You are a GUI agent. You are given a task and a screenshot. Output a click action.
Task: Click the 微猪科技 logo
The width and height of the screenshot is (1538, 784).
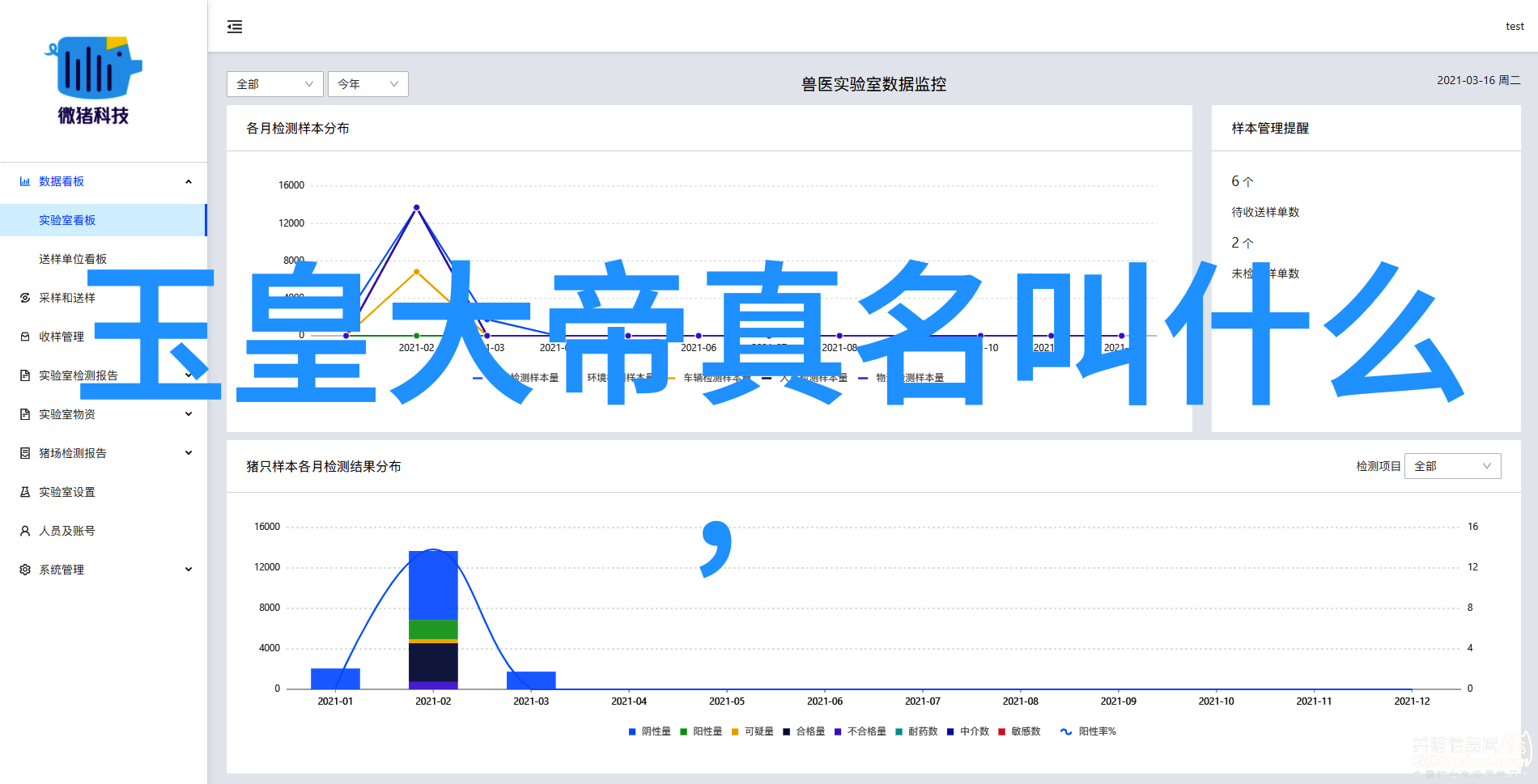tap(94, 80)
